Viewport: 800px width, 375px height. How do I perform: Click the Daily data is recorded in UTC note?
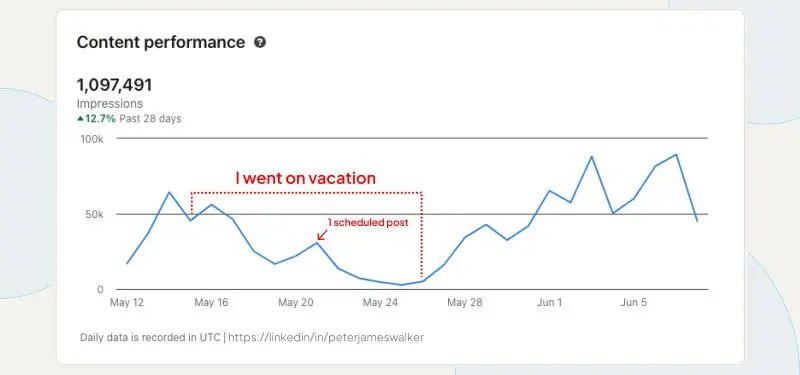(x=150, y=337)
